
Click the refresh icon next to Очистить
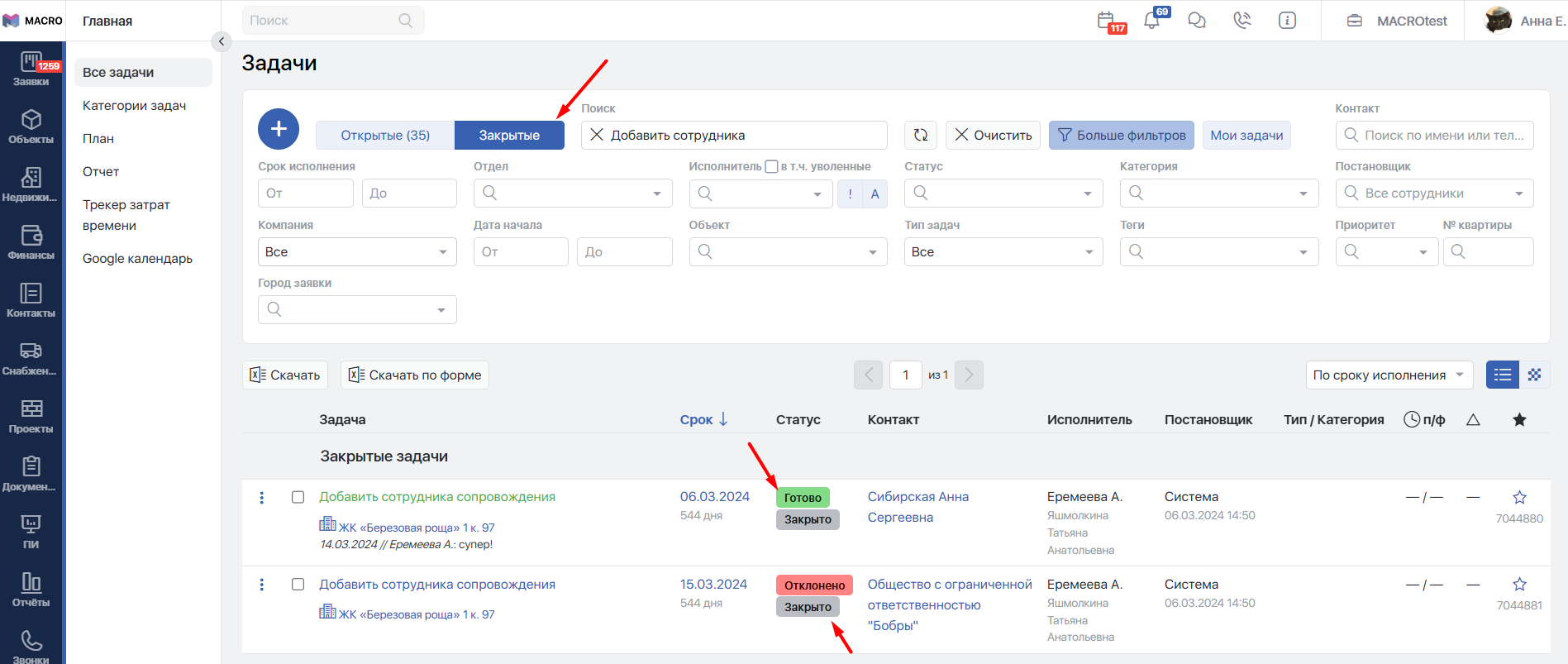click(x=920, y=135)
